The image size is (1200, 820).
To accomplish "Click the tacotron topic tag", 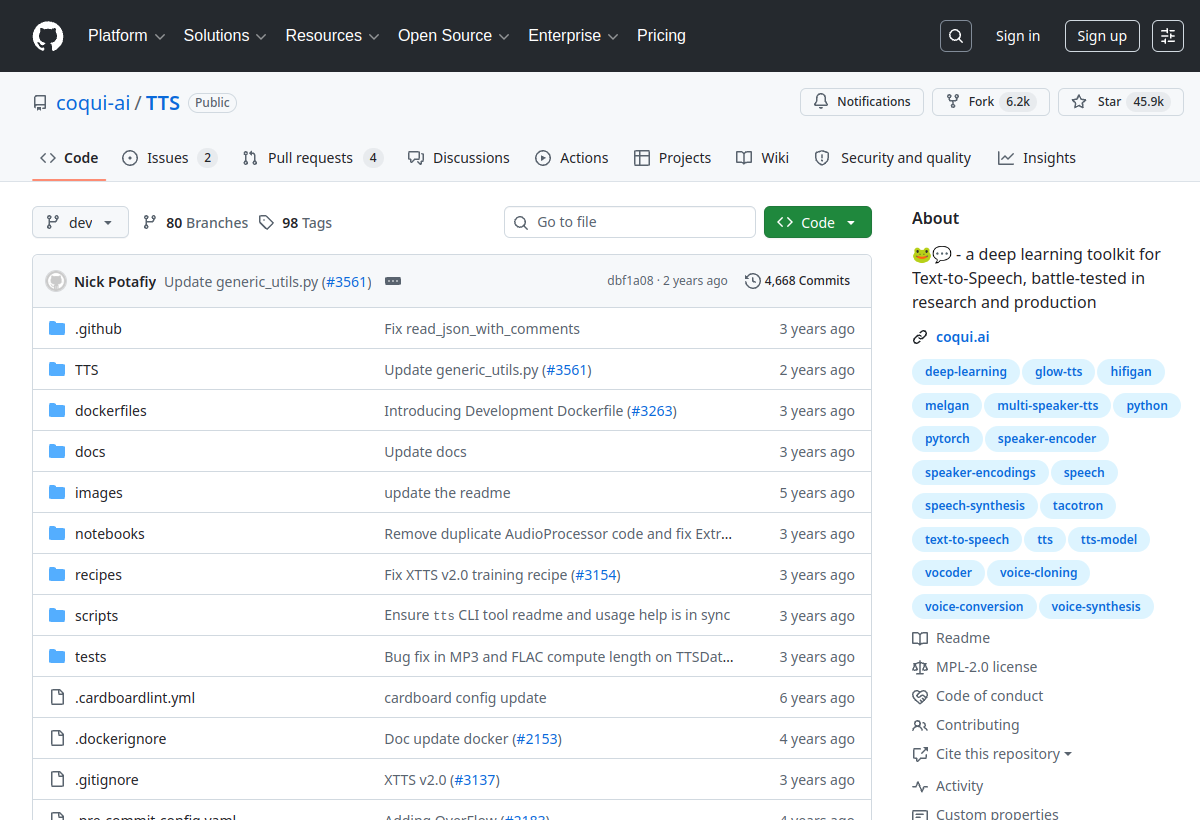I will (1078, 506).
